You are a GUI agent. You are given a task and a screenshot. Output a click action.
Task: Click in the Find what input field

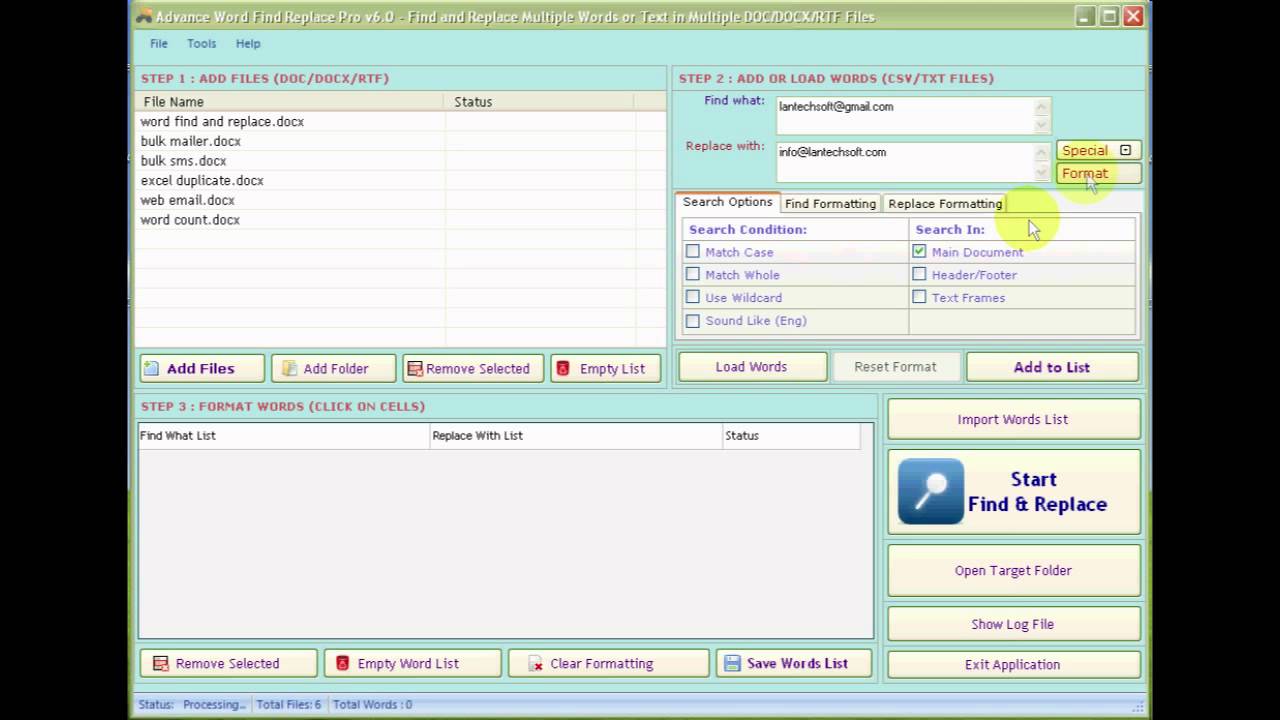(905, 115)
